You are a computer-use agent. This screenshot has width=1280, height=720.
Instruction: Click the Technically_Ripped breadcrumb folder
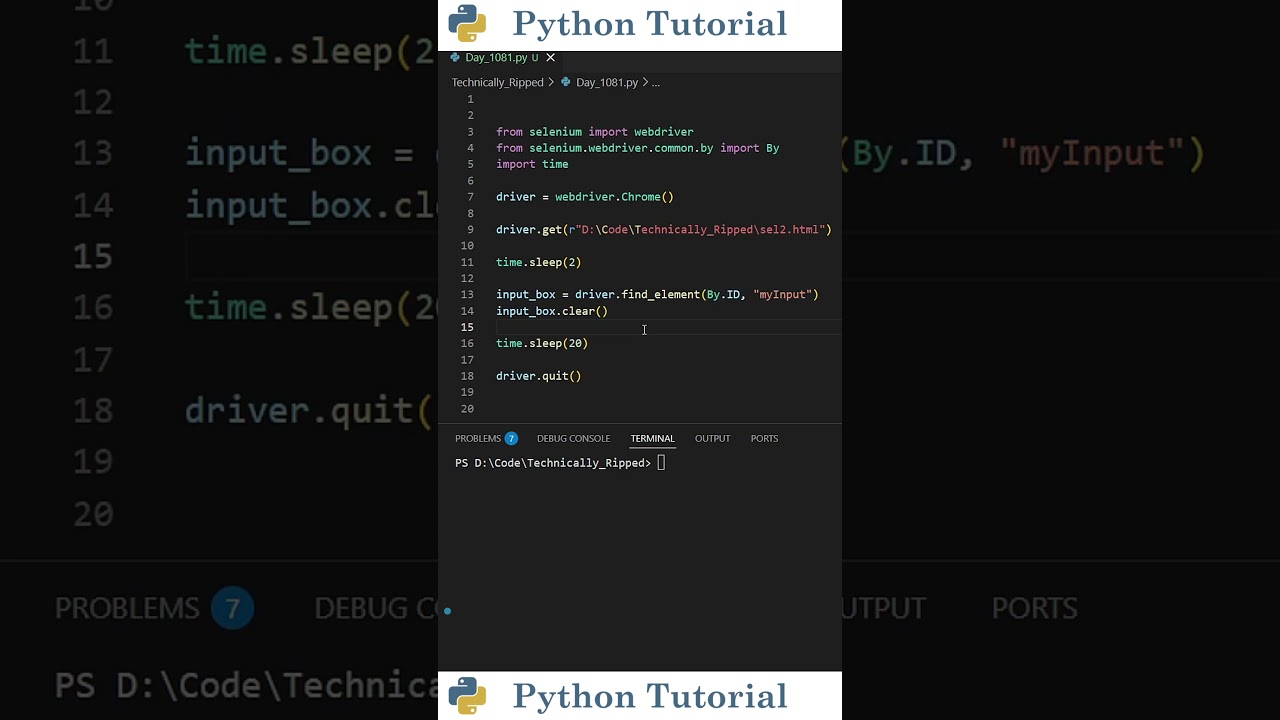[x=497, y=83]
